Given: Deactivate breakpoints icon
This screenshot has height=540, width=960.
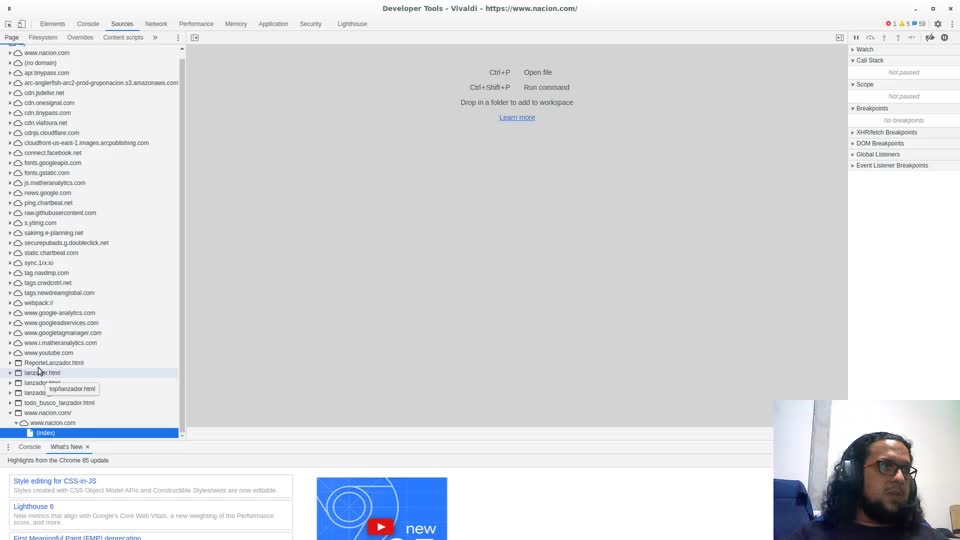Looking at the screenshot, I should [x=930, y=37].
